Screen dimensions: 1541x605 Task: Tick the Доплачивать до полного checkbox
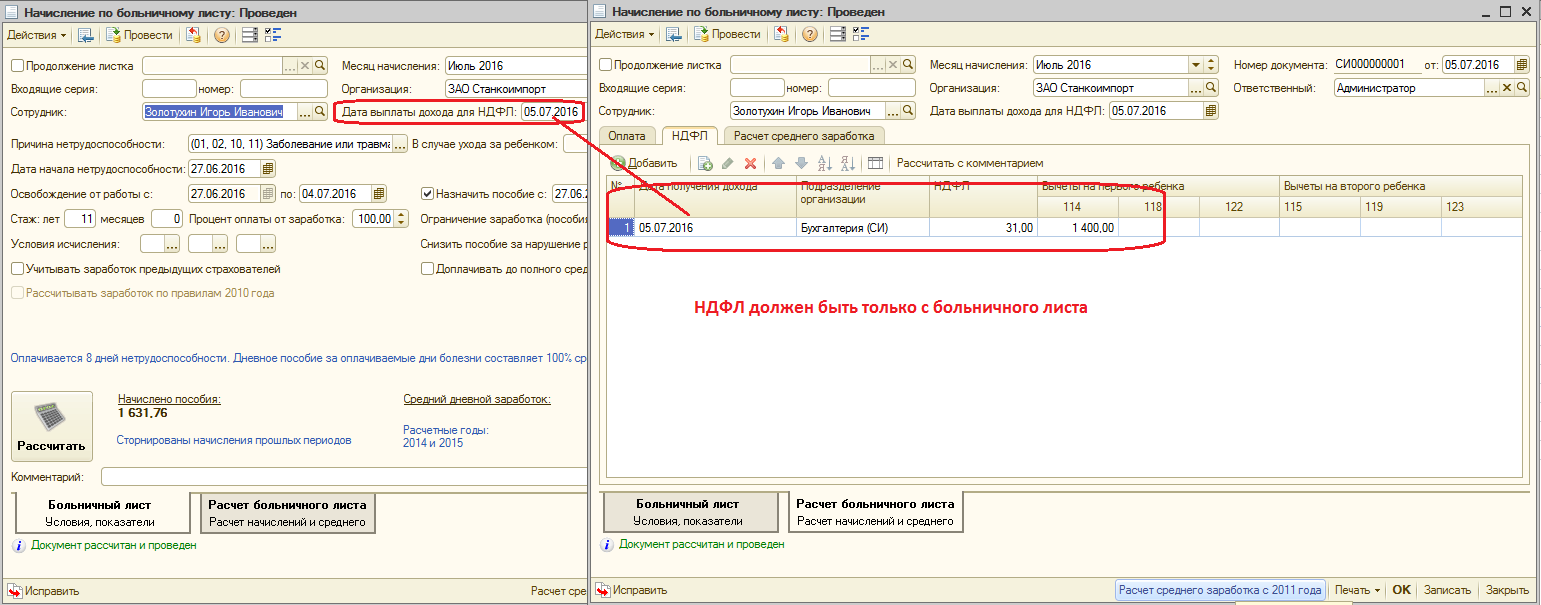[x=428, y=269]
